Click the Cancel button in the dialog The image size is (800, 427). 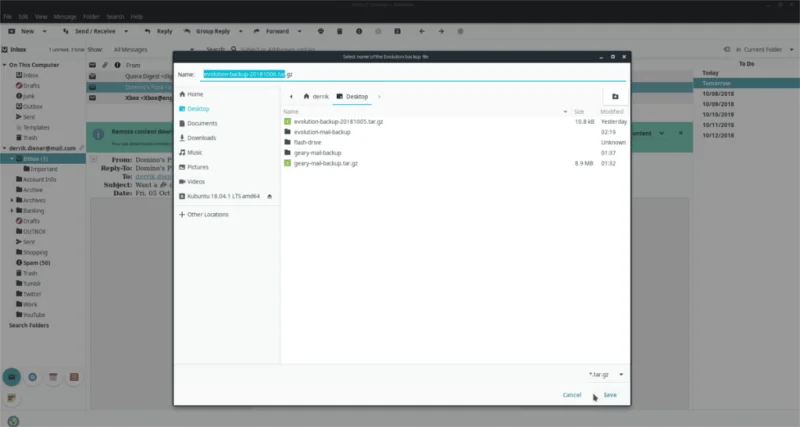571,395
